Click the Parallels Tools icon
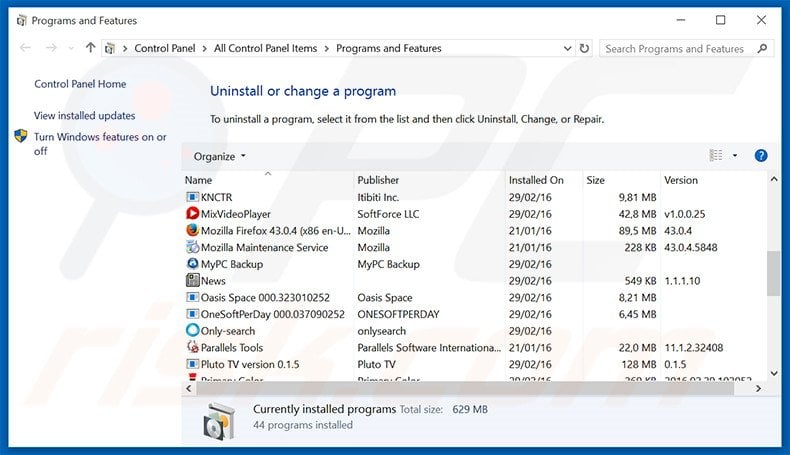The height and width of the screenshot is (455, 790). [x=192, y=347]
